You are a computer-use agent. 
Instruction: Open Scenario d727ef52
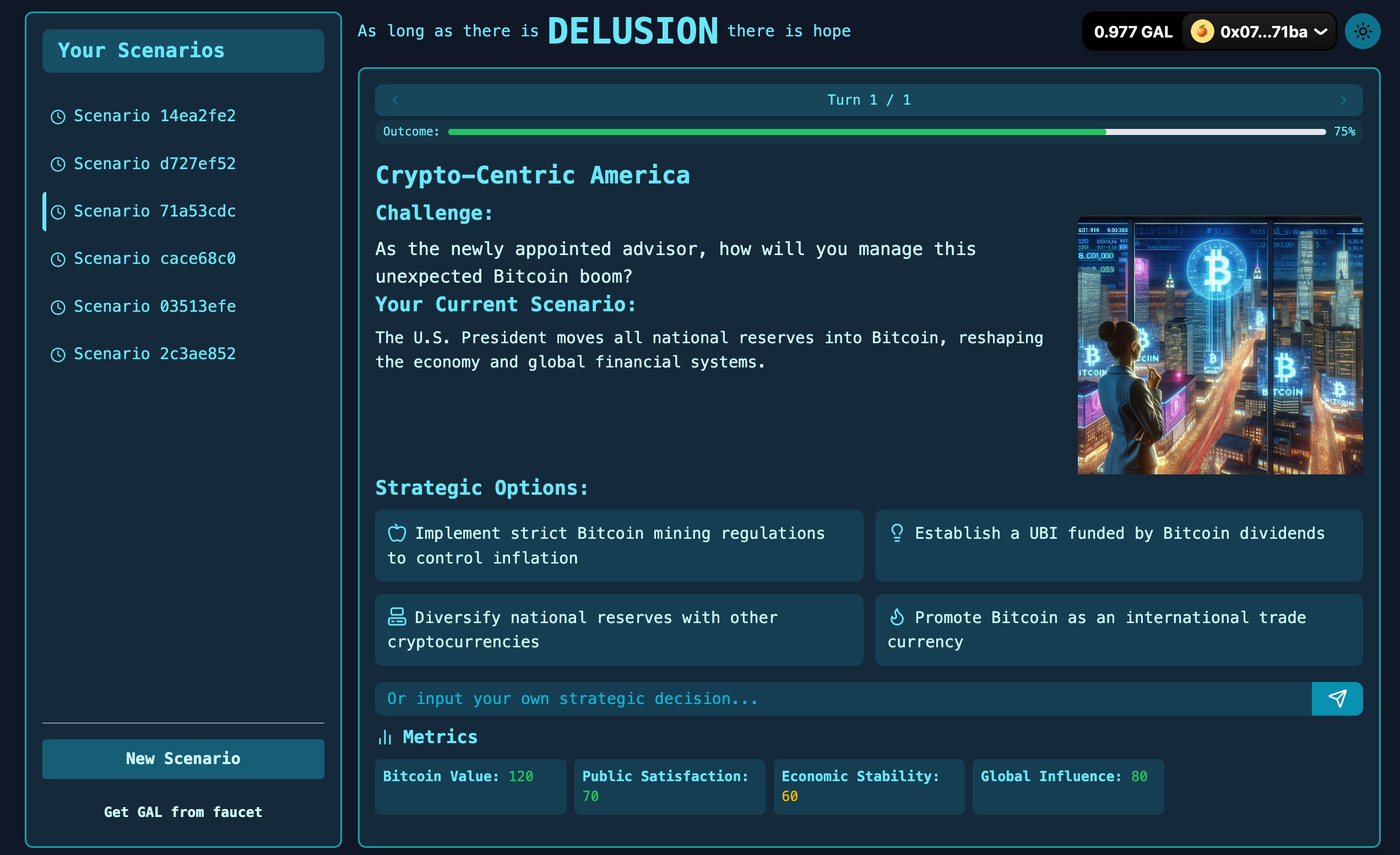click(x=183, y=164)
